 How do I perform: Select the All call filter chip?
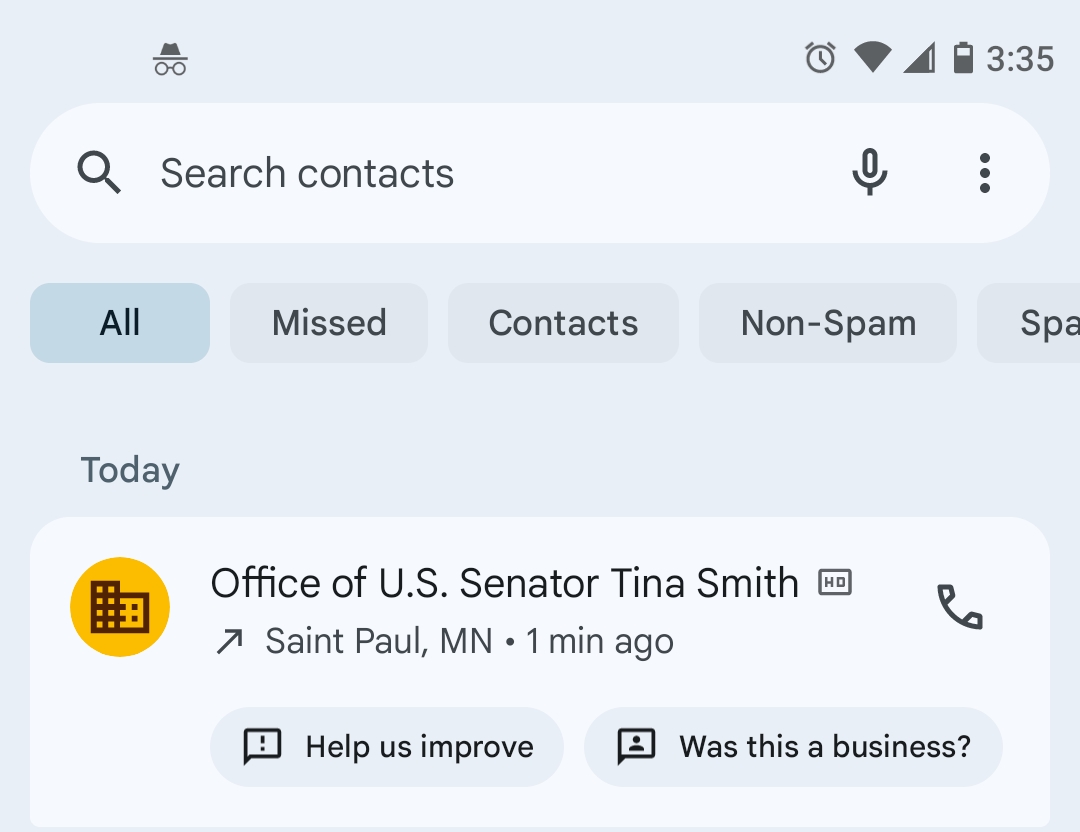(x=120, y=323)
